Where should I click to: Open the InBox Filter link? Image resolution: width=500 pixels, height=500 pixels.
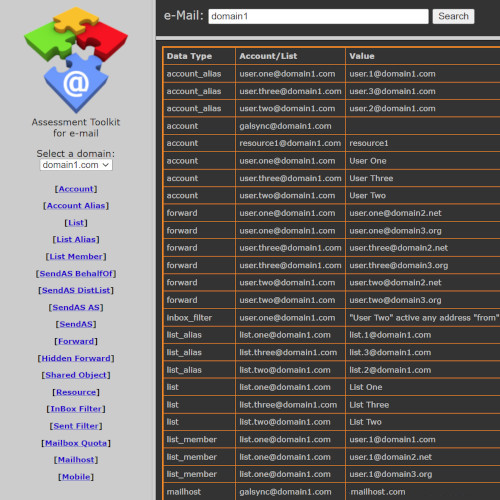(x=76, y=409)
